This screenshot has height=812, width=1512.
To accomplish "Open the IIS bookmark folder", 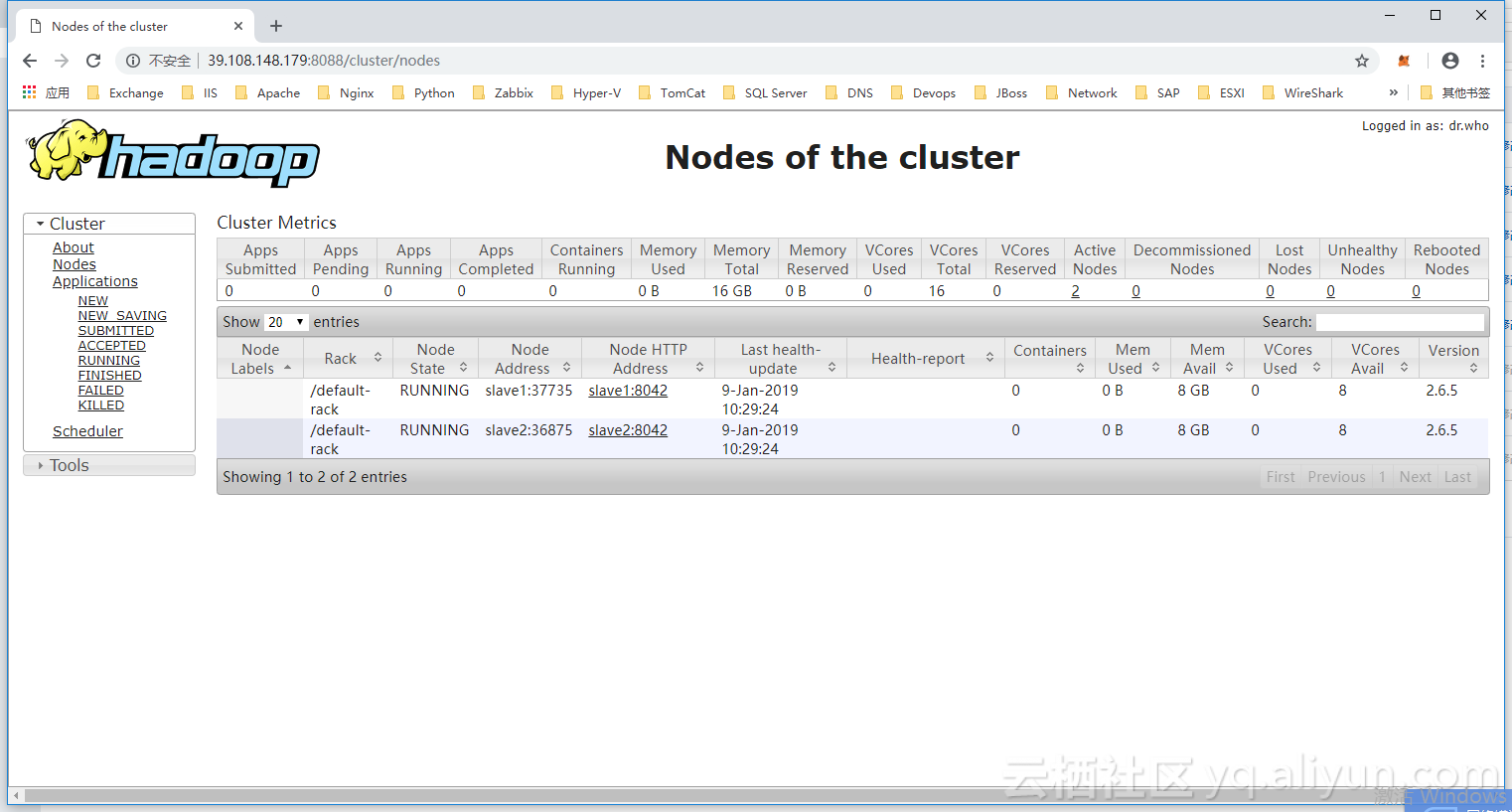I will pos(200,93).
